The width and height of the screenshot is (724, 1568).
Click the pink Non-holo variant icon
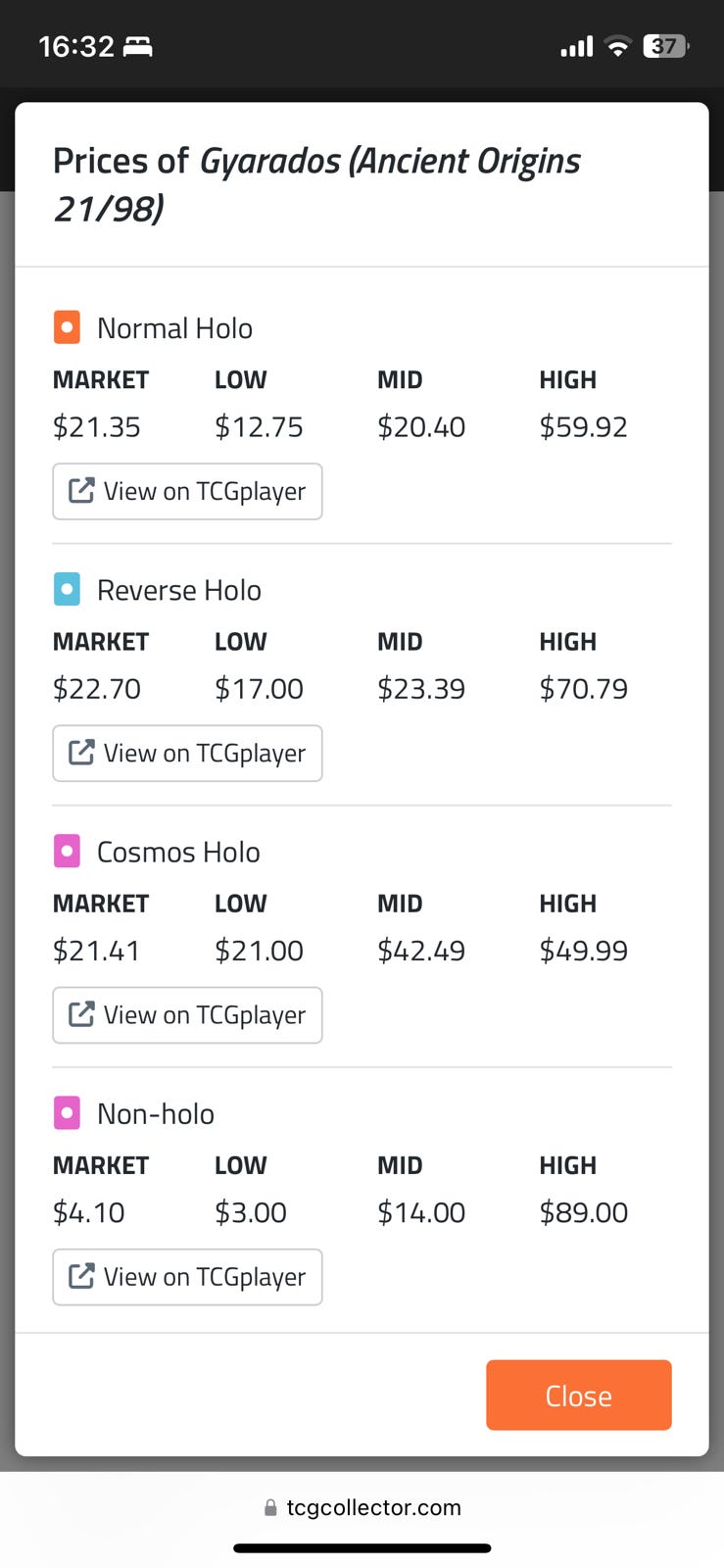[x=67, y=1113]
